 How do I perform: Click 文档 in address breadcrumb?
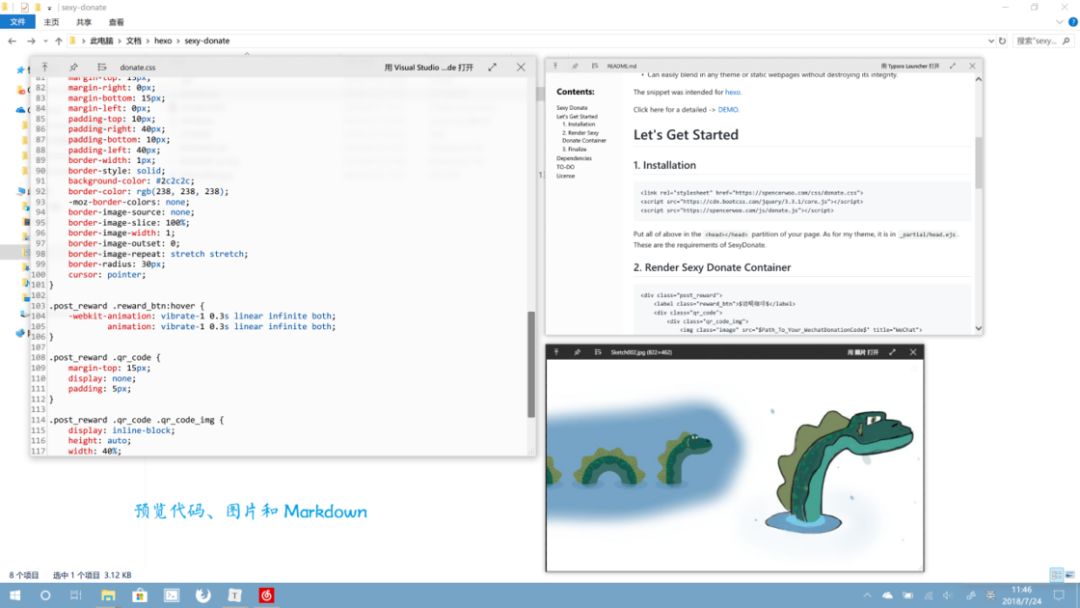134,41
